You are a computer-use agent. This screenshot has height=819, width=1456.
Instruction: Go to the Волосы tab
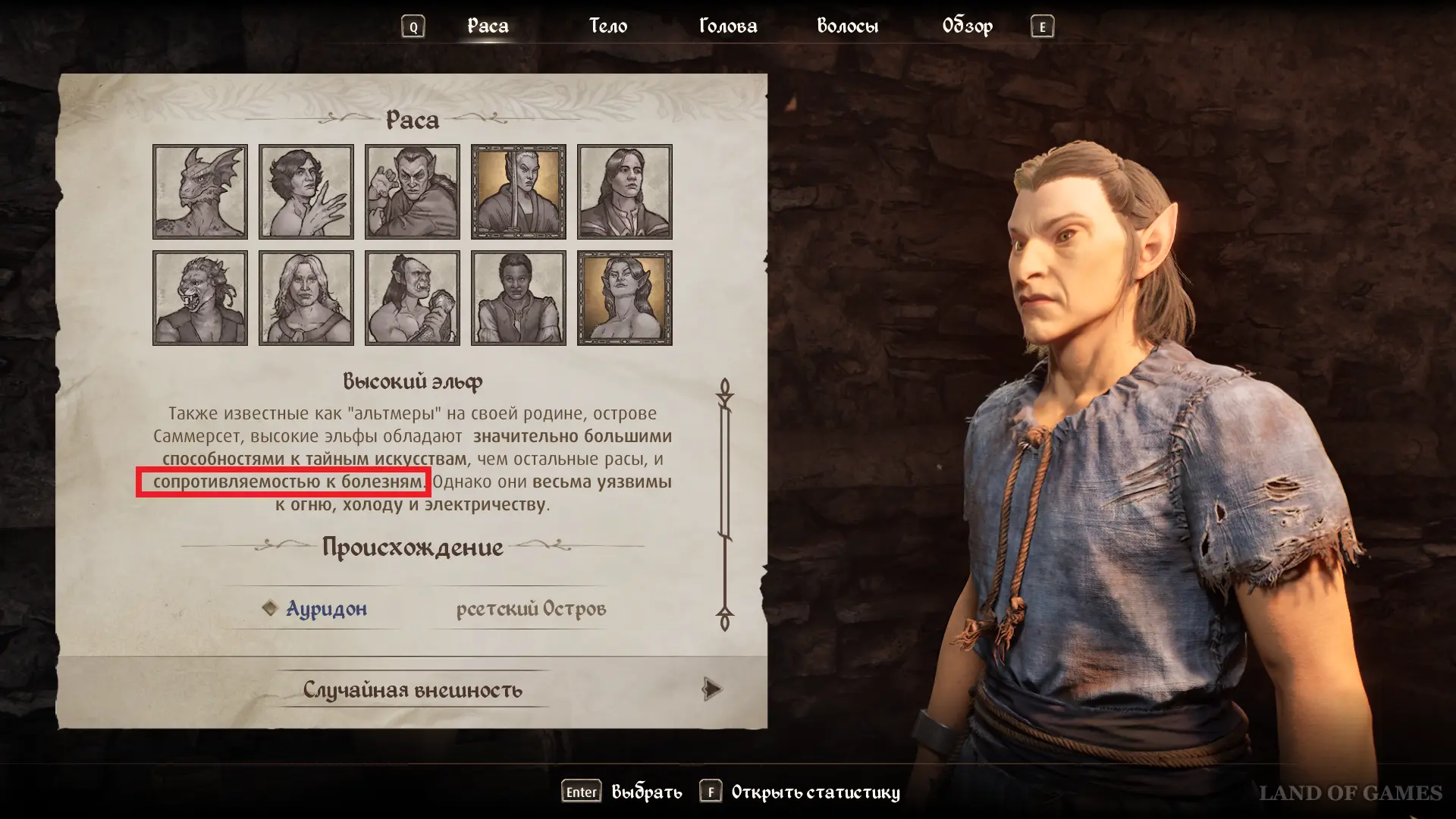pyautogui.click(x=847, y=27)
